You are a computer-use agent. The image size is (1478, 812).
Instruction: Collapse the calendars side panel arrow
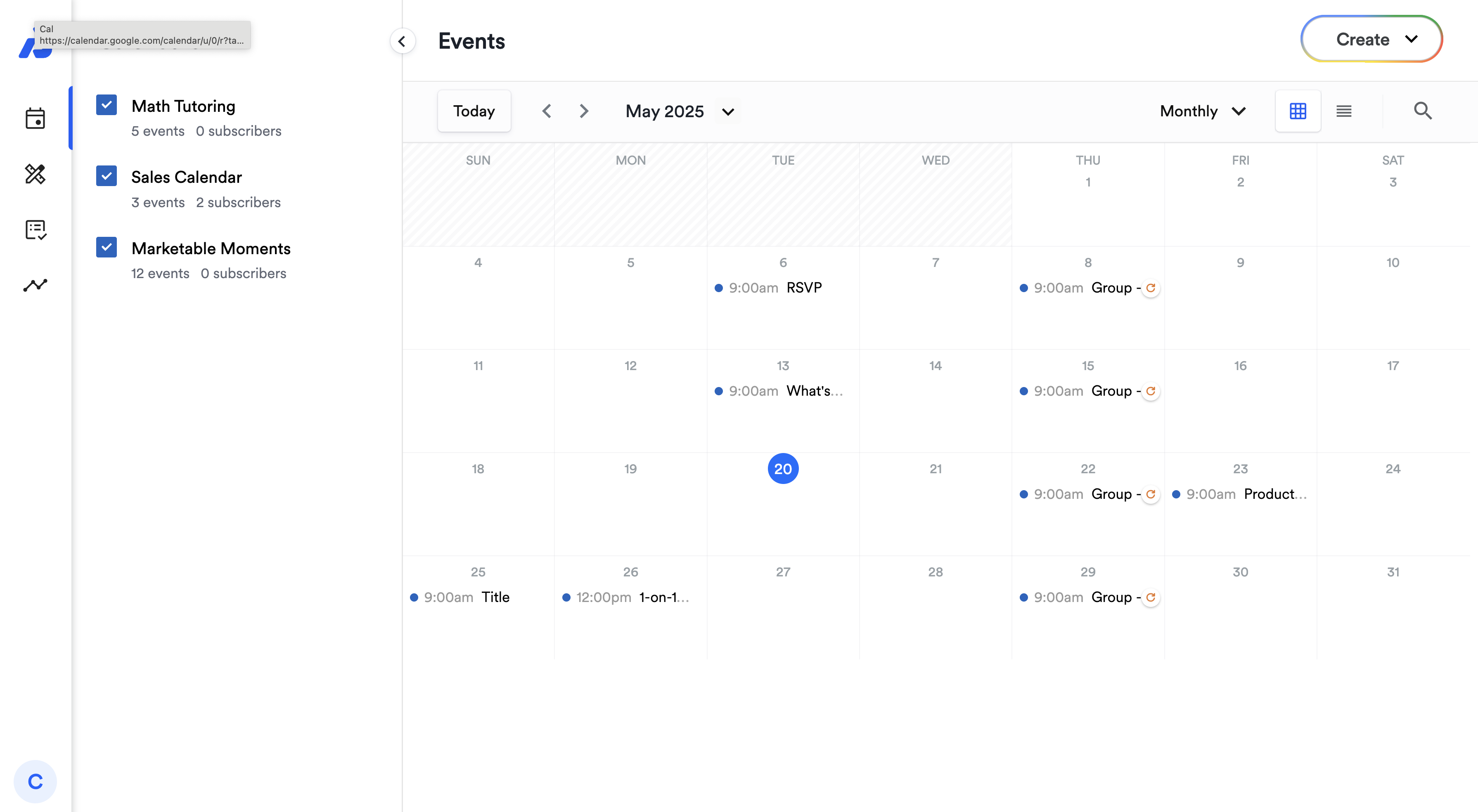click(402, 41)
